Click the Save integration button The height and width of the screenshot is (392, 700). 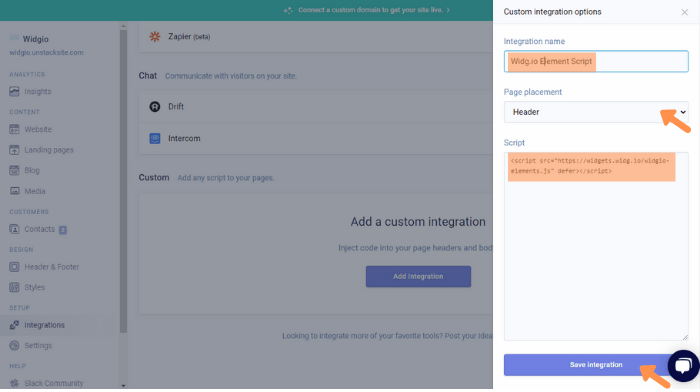(x=596, y=365)
